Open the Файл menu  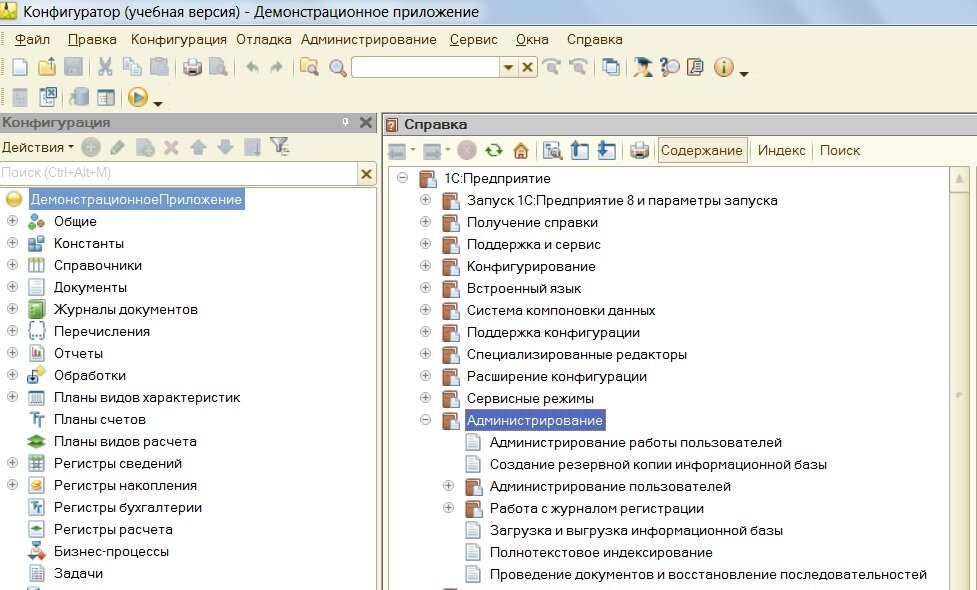(x=32, y=39)
